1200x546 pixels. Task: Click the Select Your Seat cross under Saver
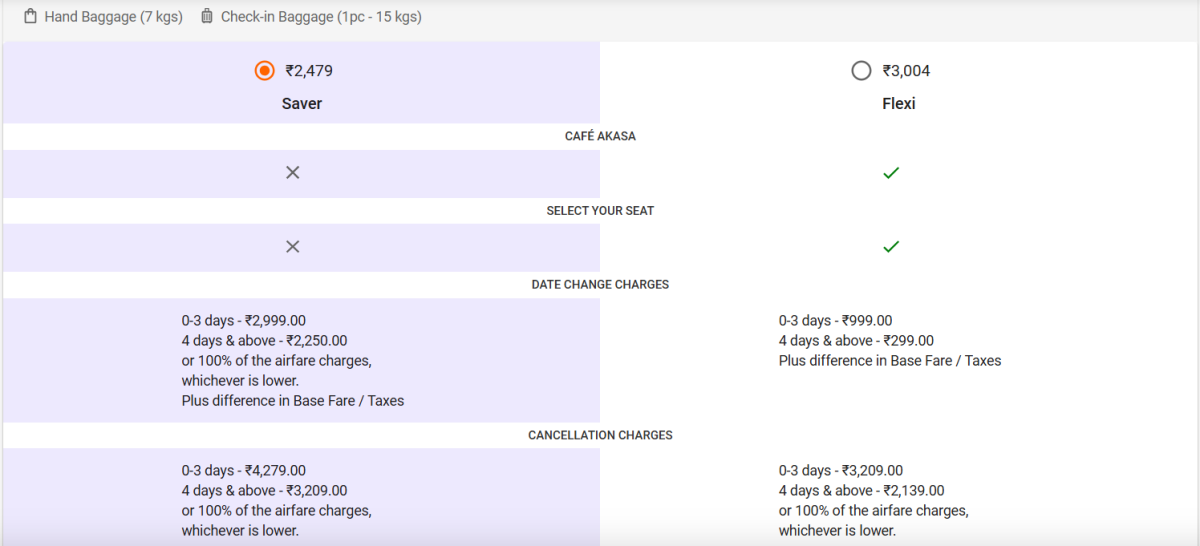click(292, 247)
